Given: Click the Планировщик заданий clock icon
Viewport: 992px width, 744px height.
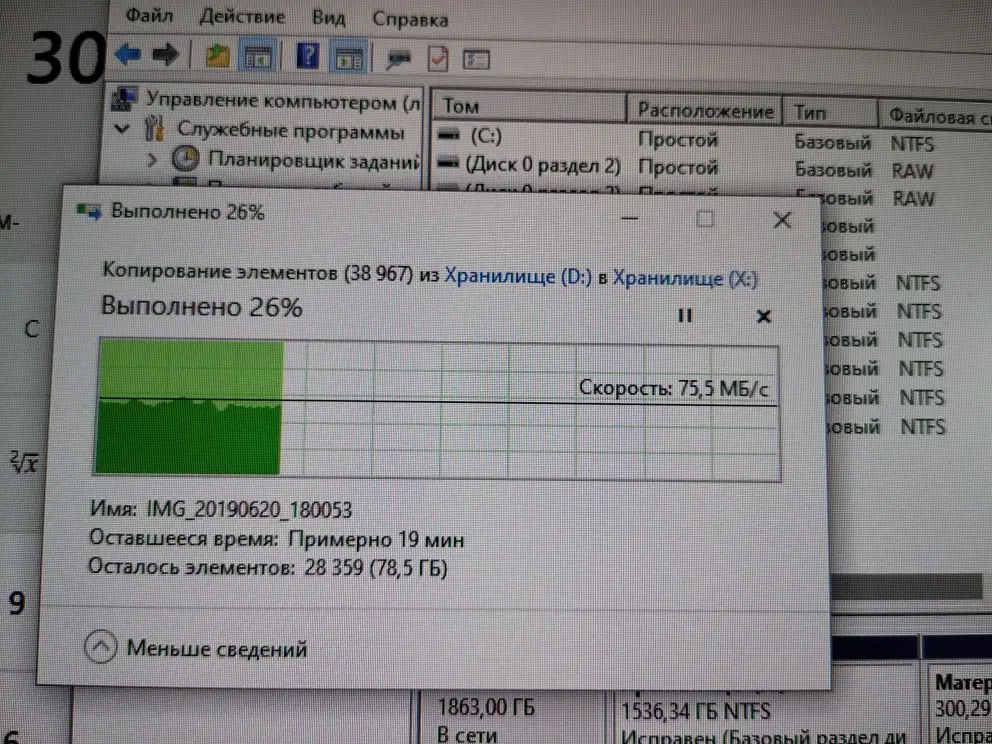Looking at the screenshot, I should pyautogui.click(x=185, y=159).
